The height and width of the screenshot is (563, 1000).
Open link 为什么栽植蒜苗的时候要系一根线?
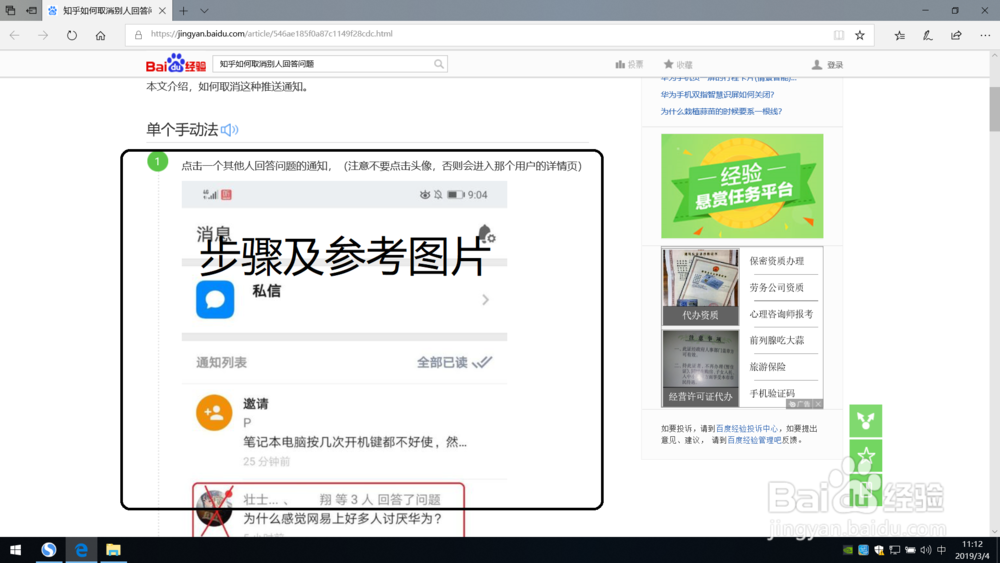click(x=721, y=111)
